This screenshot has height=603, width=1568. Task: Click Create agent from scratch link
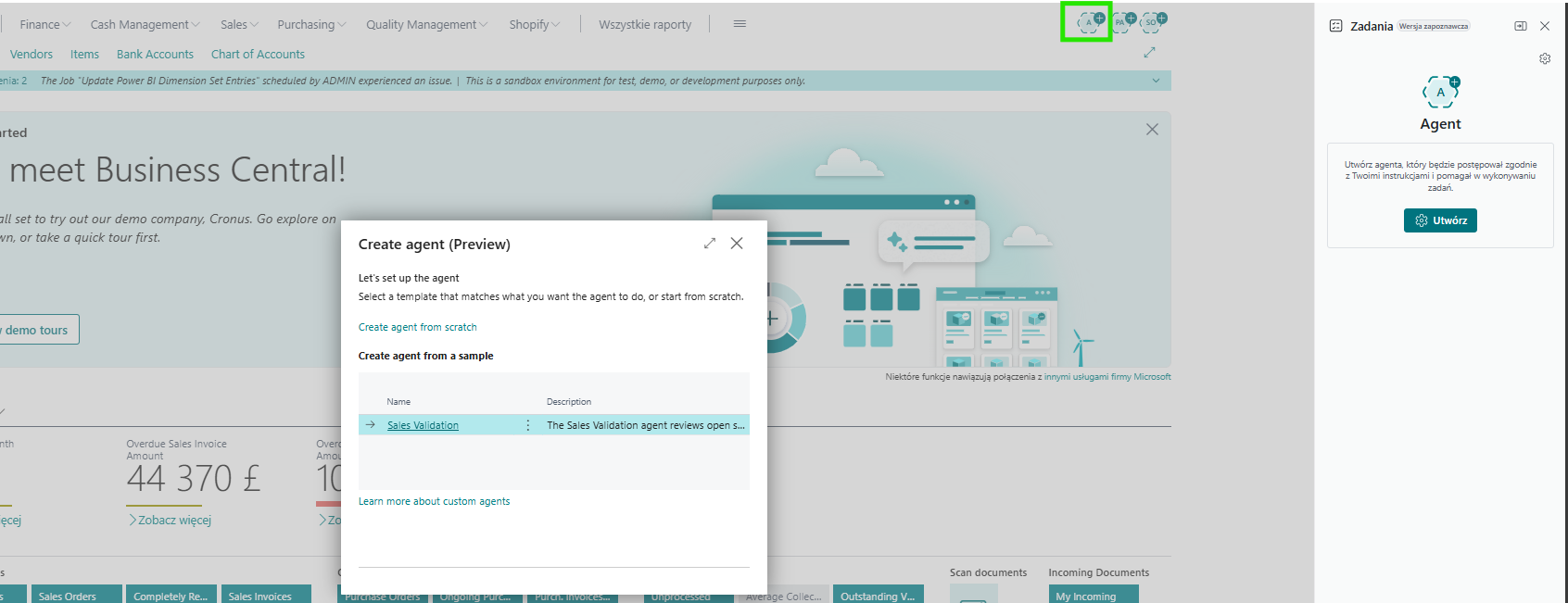click(418, 327)
